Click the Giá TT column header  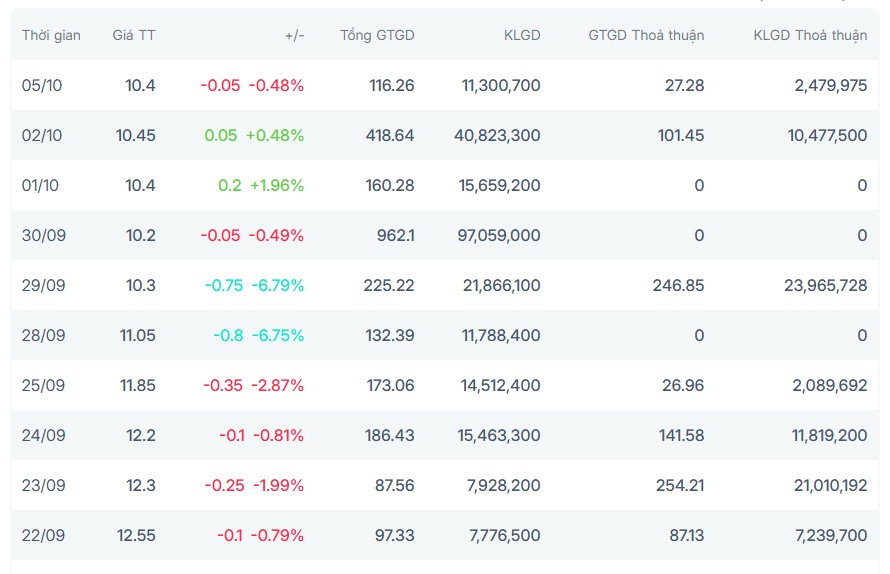134,35
